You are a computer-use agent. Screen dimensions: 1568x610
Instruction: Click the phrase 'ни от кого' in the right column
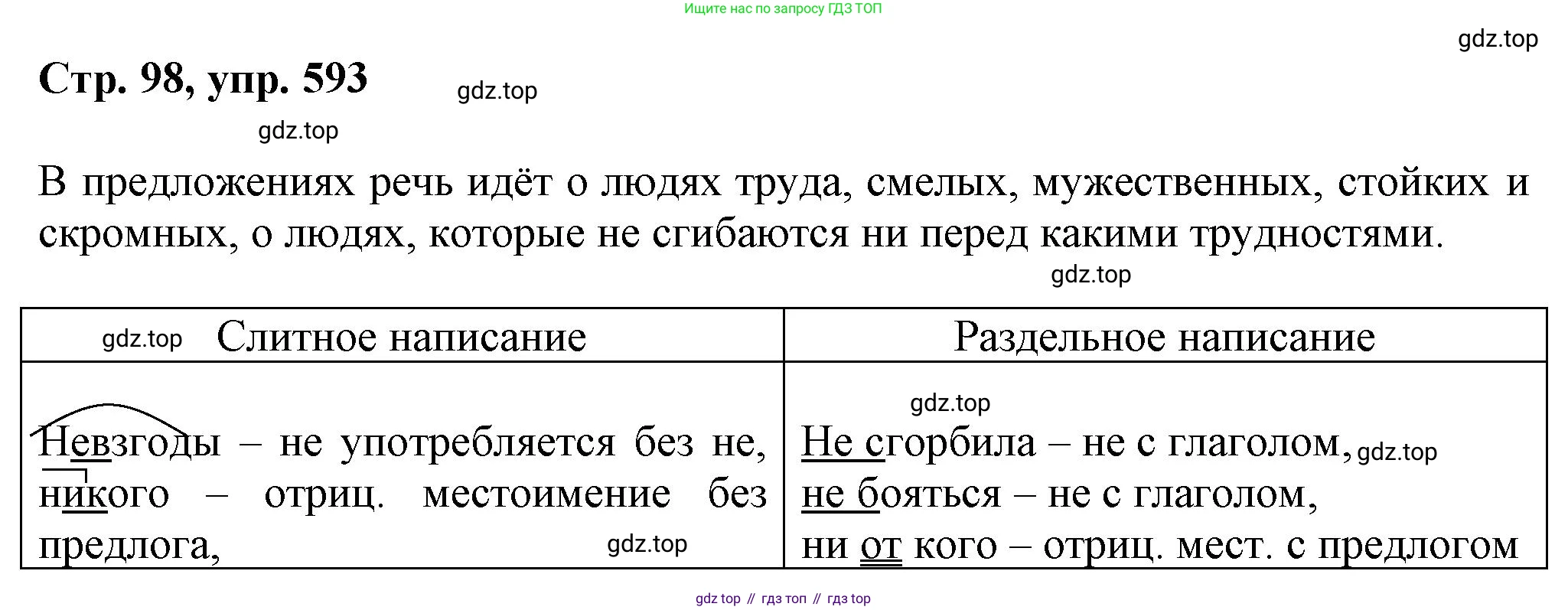point(899,546)
